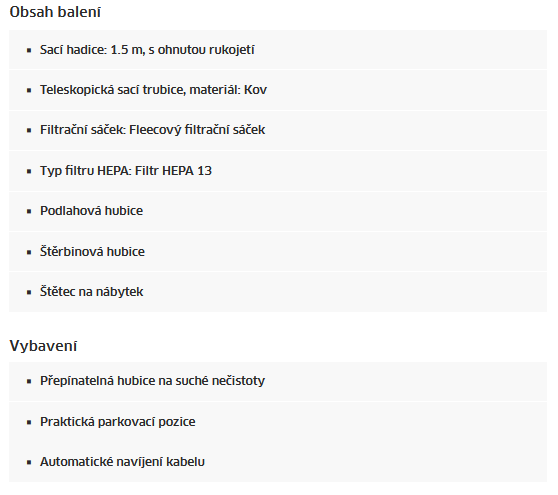Click the 'Praktická parkovací pozice' row
This screenshot has height=495, width=558.
[x=278, y=422]
